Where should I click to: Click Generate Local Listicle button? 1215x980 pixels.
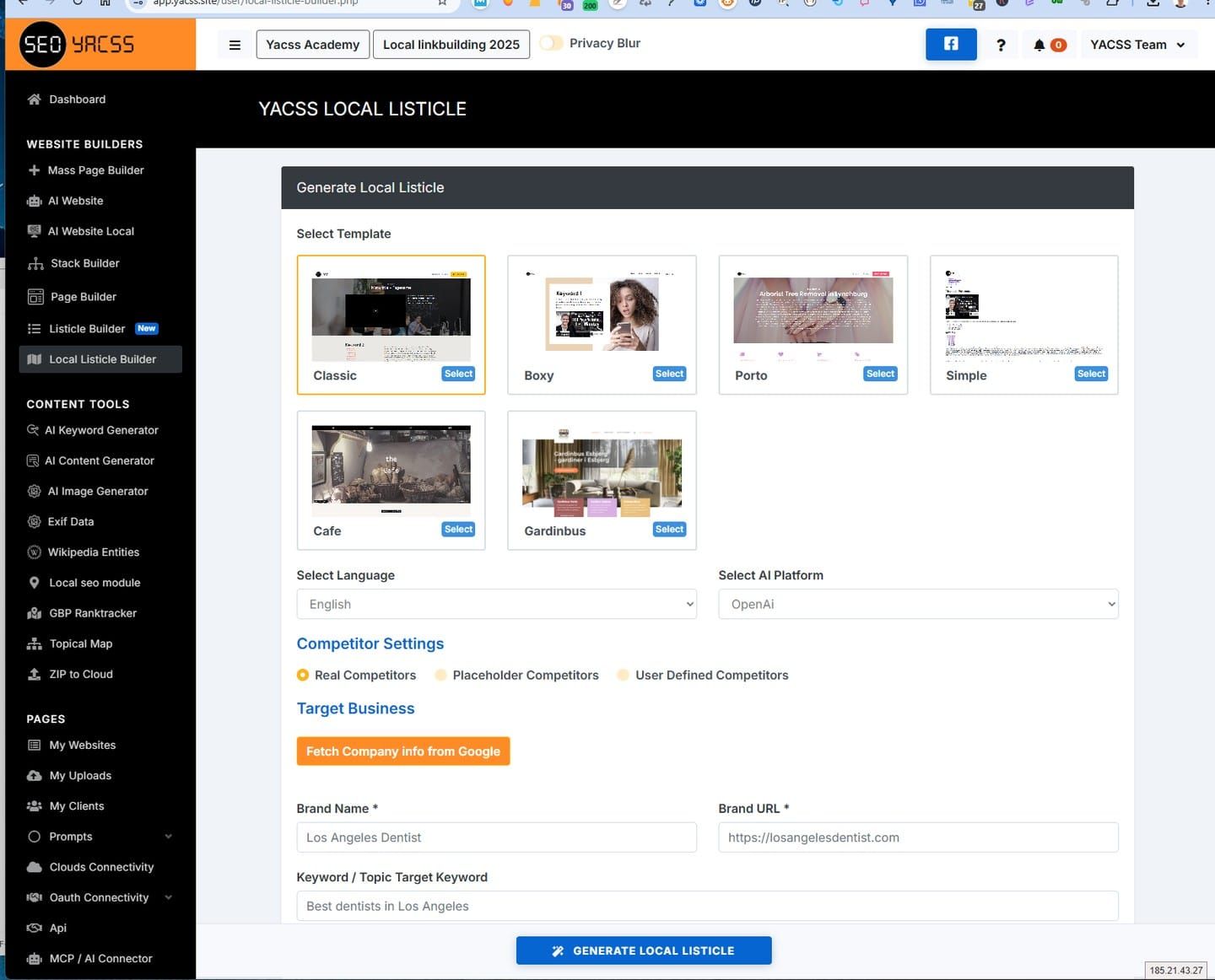tap(644, 950)
